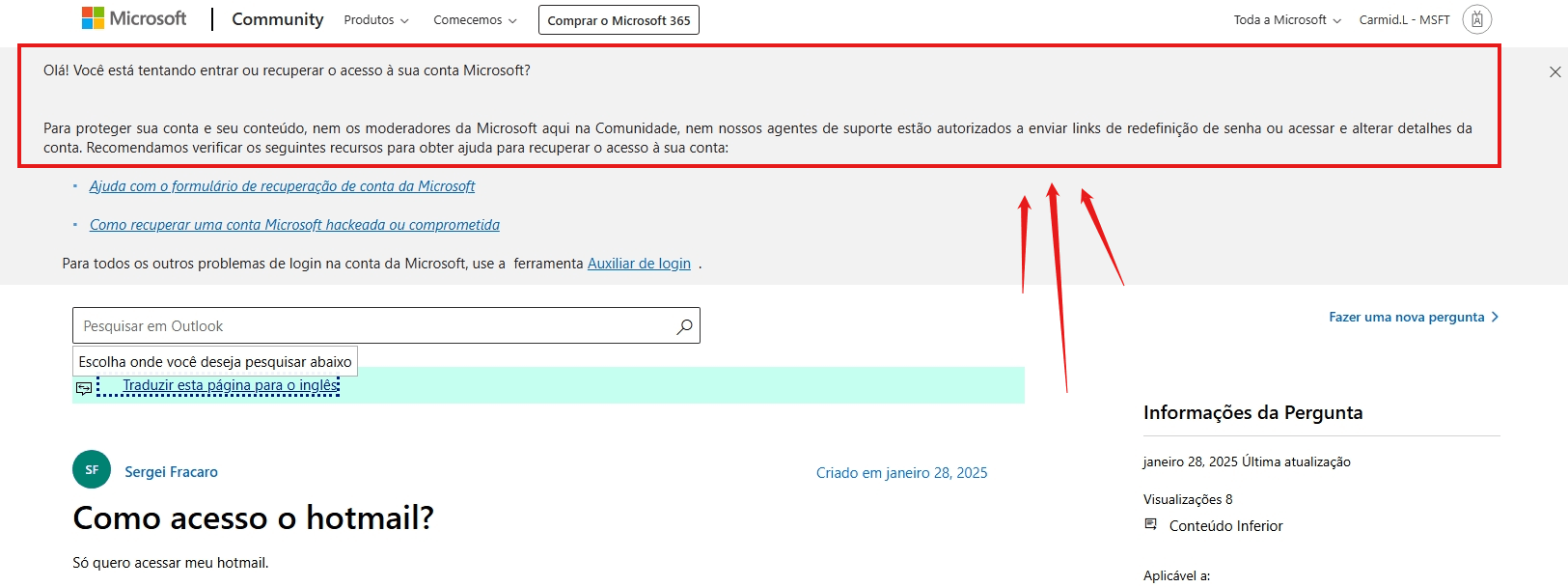Open the Community home link
Image resolution: width=1568 pixels, height=587 pixels.
click(278, 19)
